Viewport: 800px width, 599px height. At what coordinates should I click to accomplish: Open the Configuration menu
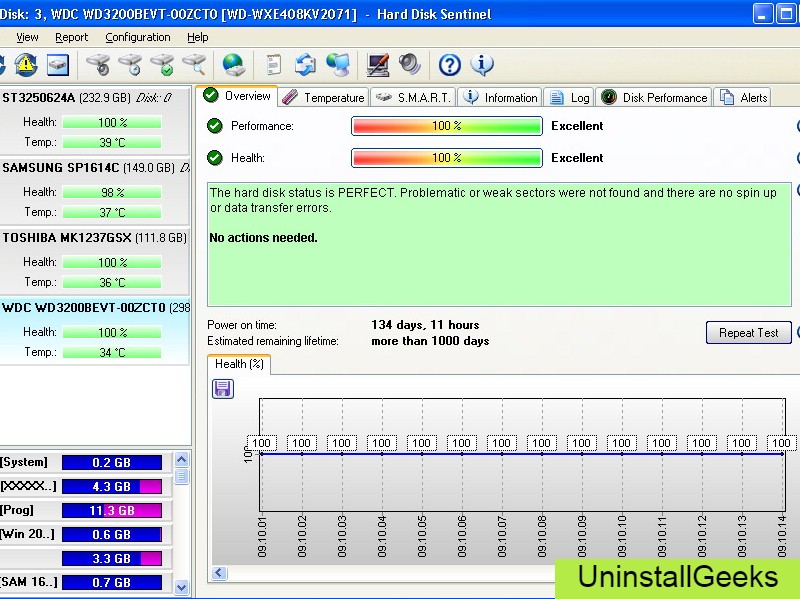(138, 37)
